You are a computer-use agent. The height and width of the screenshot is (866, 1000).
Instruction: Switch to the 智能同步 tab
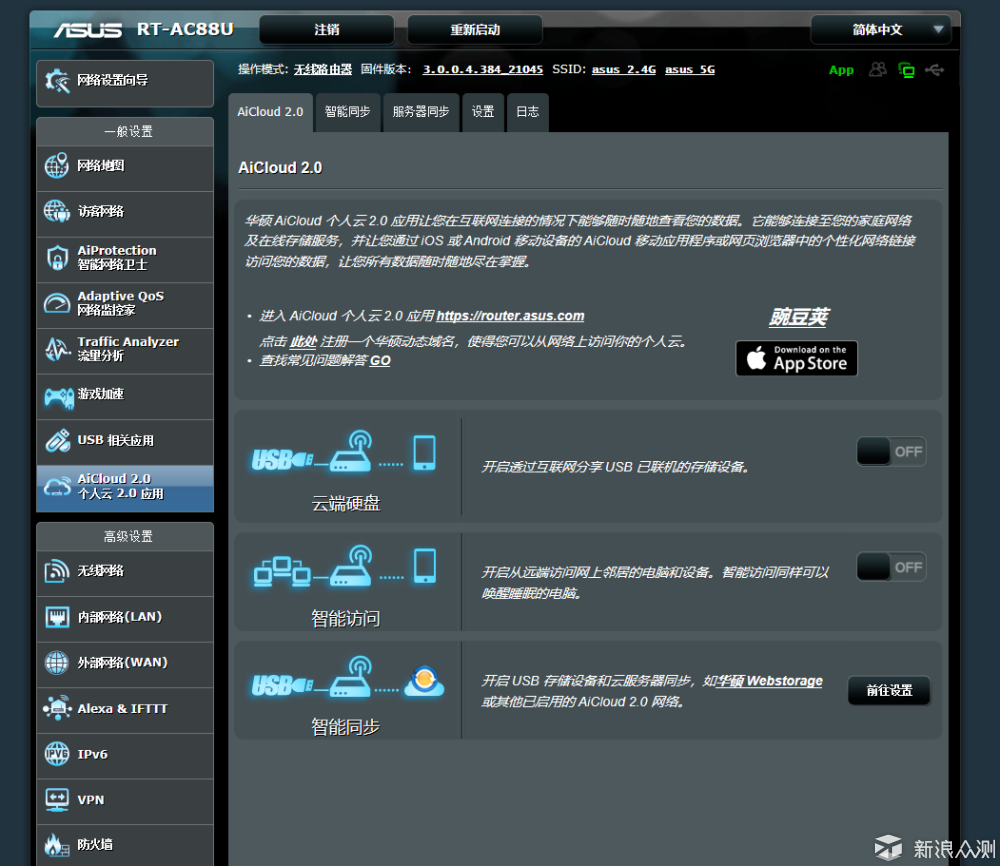pyautogui.click(x=348, y=112)
